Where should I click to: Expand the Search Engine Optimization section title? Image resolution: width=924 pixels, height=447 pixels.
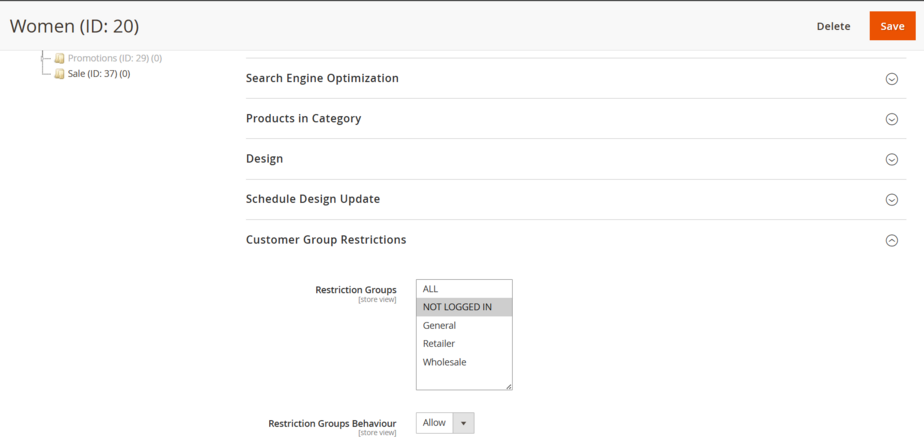point(322,78)
